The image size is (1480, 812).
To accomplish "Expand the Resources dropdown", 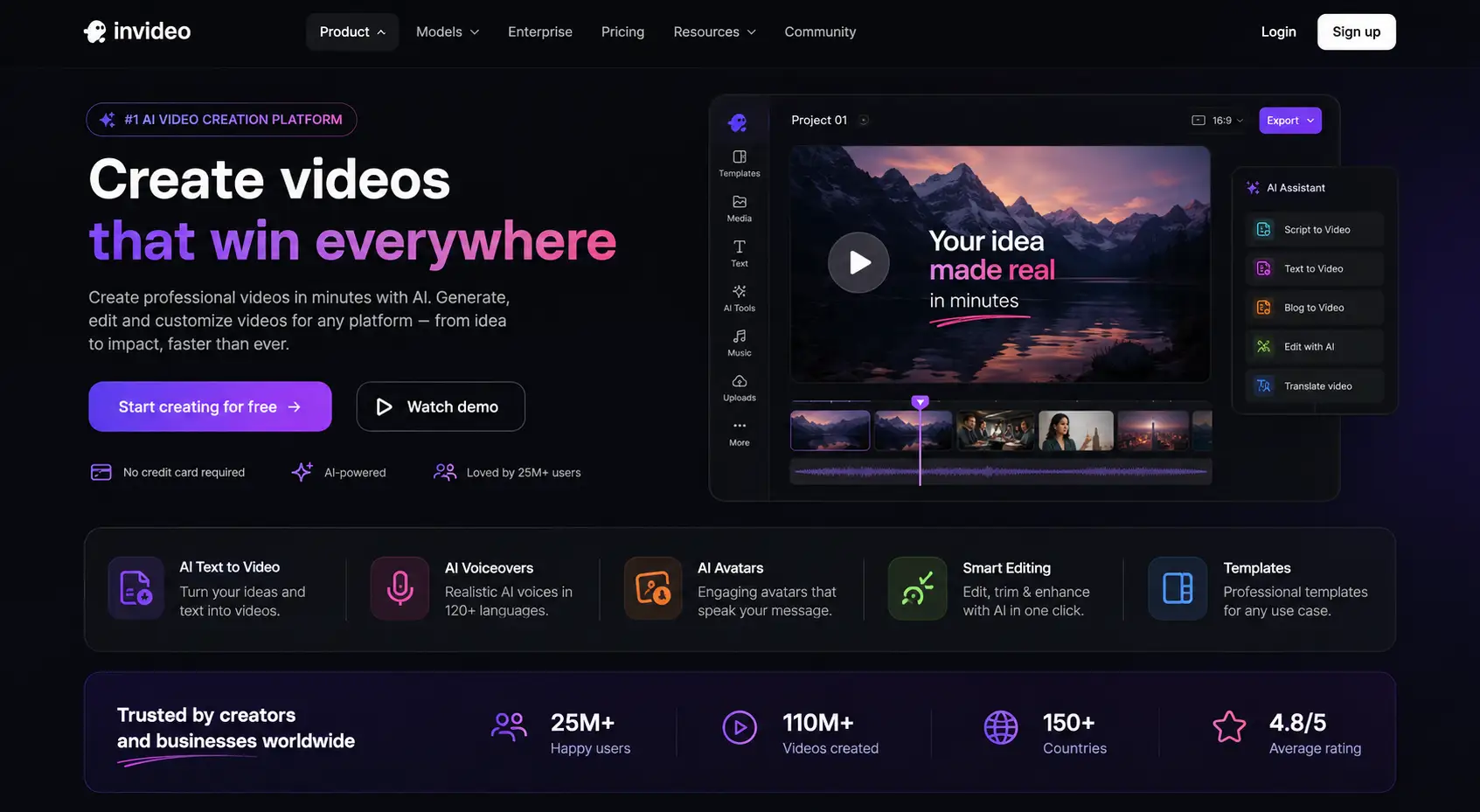I will (714, 31).
